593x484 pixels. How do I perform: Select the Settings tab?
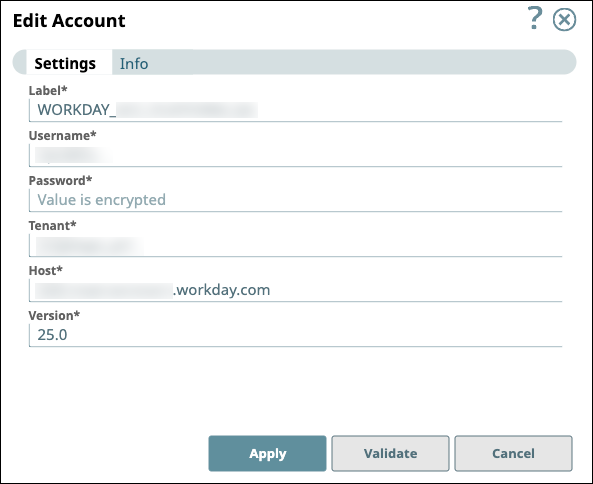pos(65,63)
